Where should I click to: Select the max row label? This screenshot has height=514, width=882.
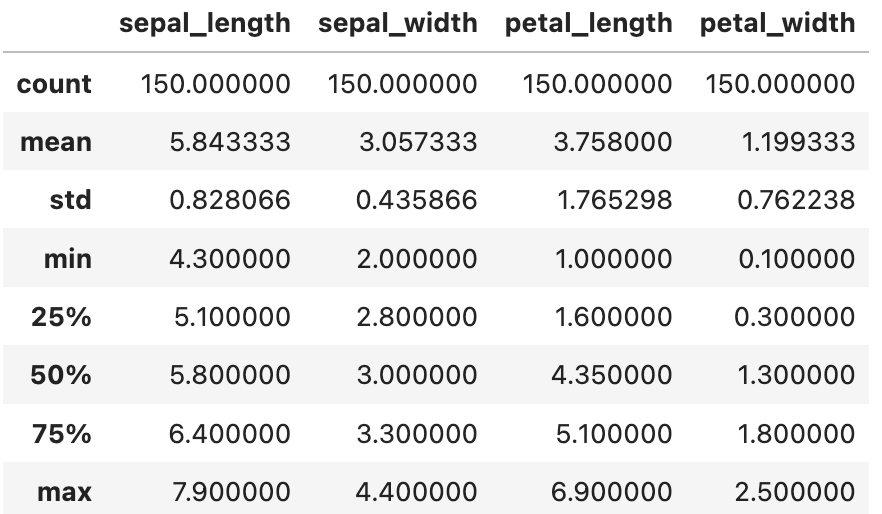[64, 492]
